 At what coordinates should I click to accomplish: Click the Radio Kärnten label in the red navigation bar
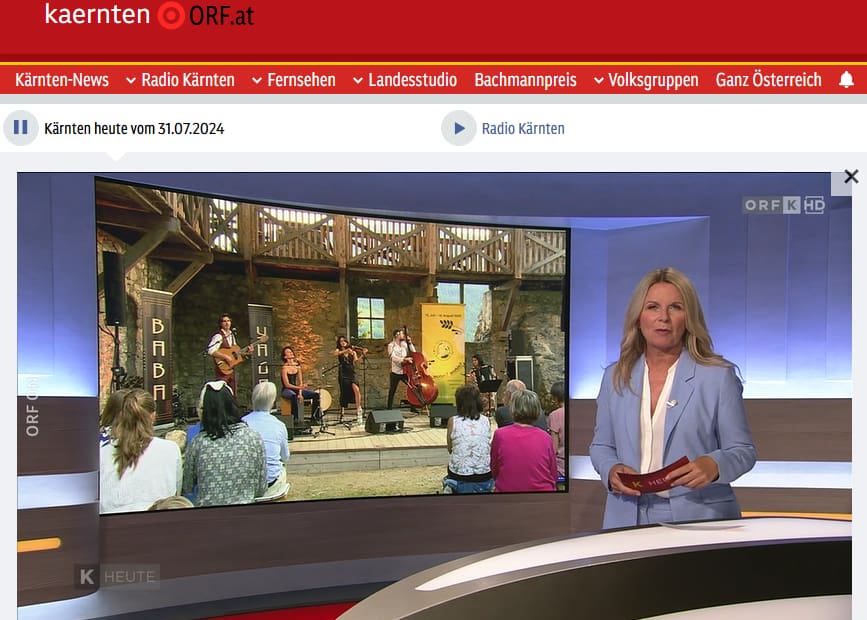[x=188, y=80]
